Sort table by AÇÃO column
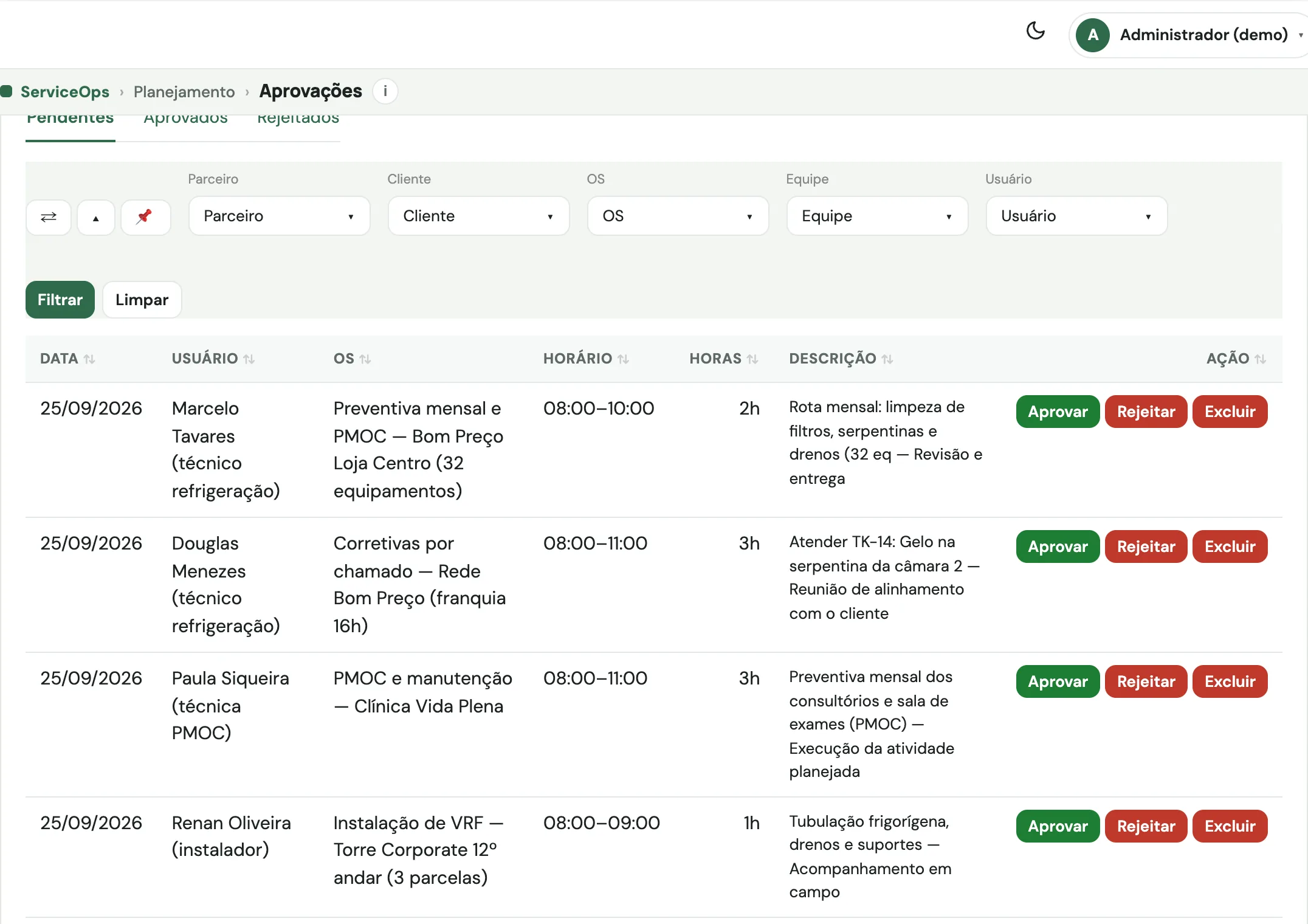This screenshot has height=924, width=1308. click(x=1236, y=359)
